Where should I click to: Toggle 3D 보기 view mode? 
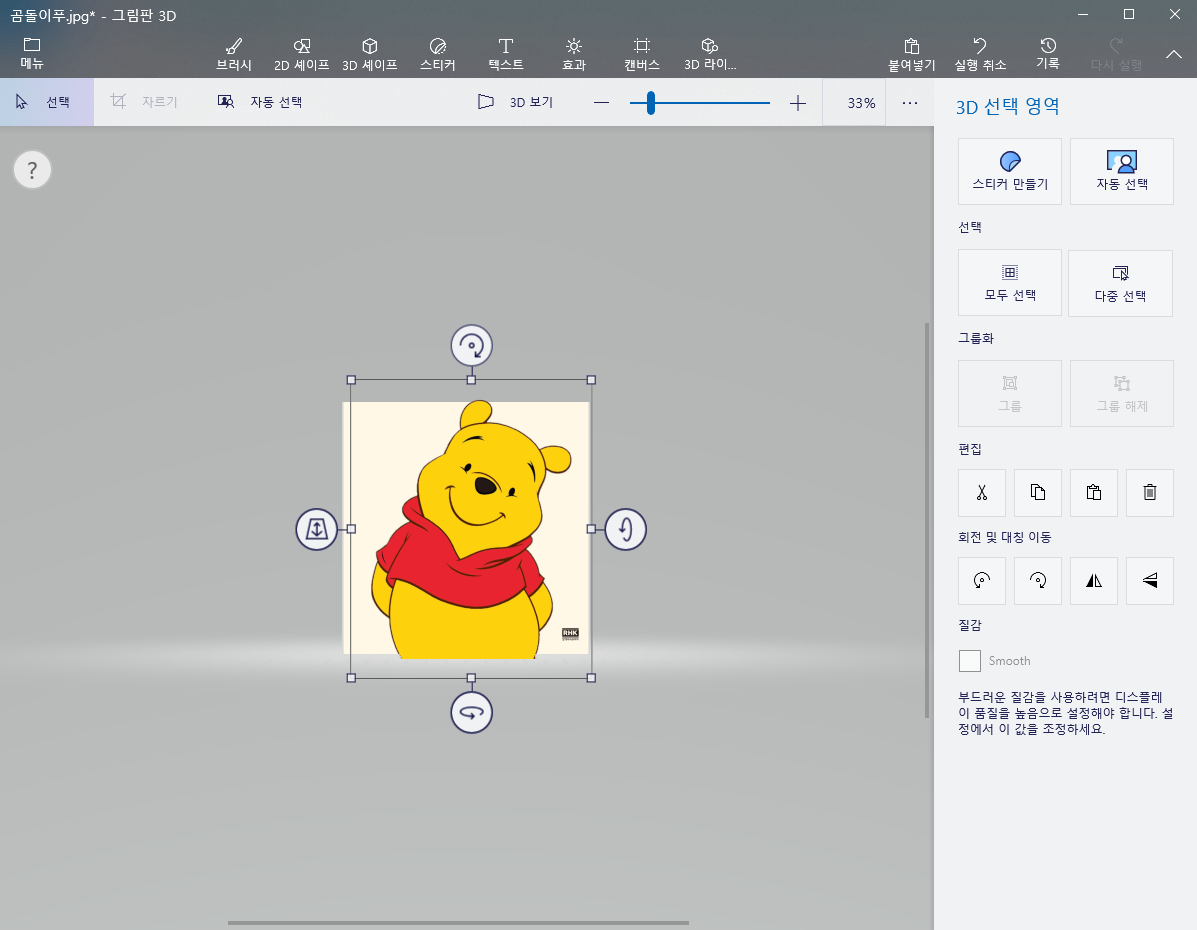coord(515,102)
